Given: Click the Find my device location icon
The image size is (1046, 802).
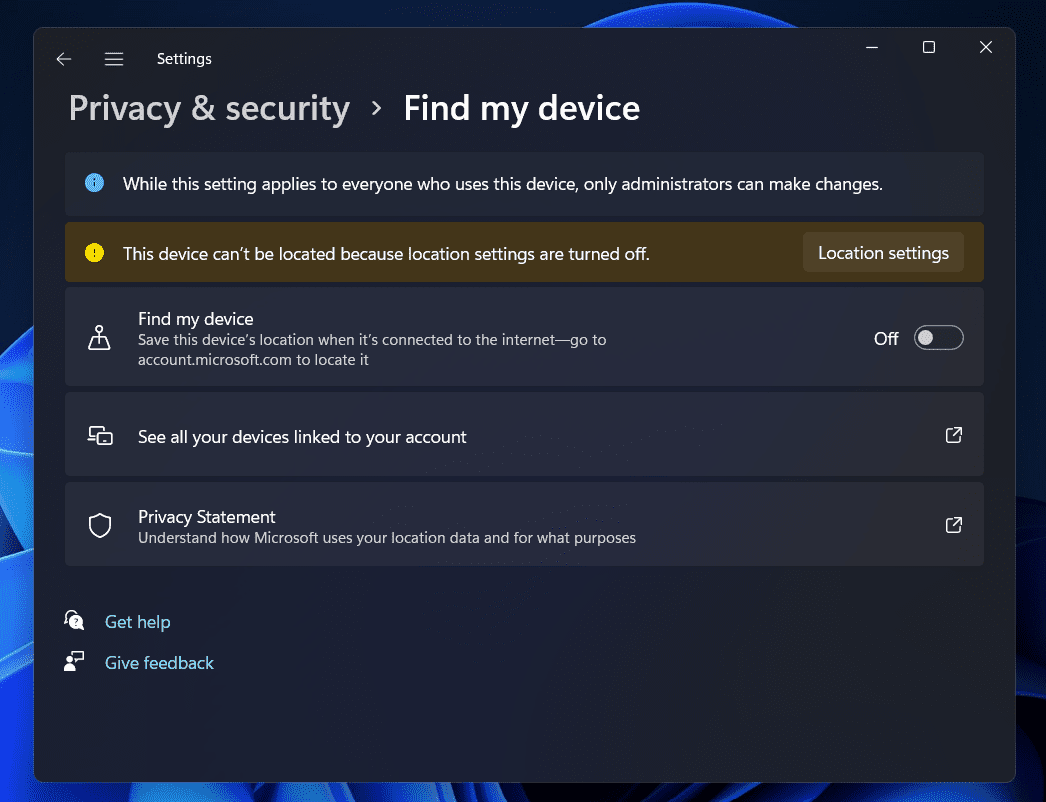Looking at the screenshot, I should point(99,338).
